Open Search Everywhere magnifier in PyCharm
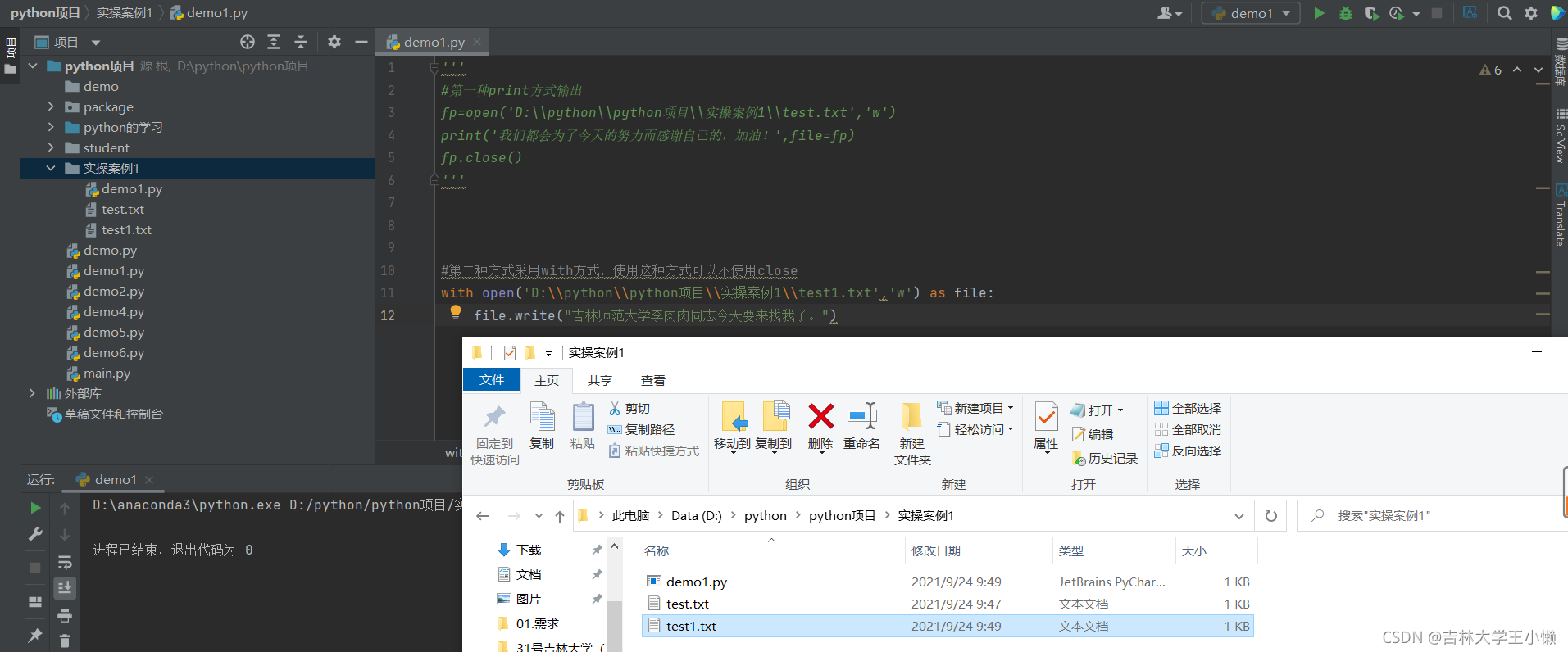 pyautogui.click(x=1504, y=13)
